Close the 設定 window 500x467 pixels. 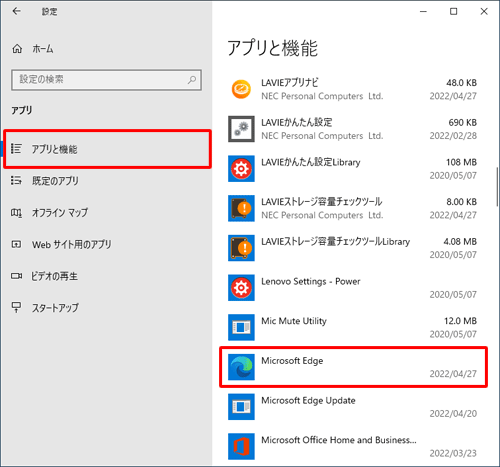coord(484,12)
